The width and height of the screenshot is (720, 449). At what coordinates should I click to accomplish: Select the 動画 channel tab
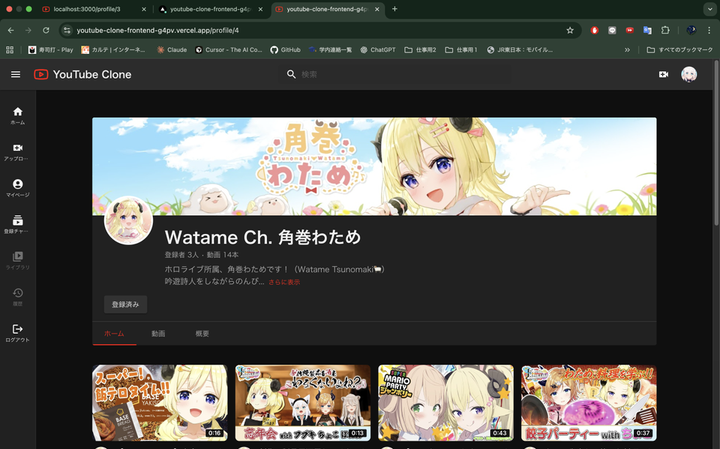point(158,334)
